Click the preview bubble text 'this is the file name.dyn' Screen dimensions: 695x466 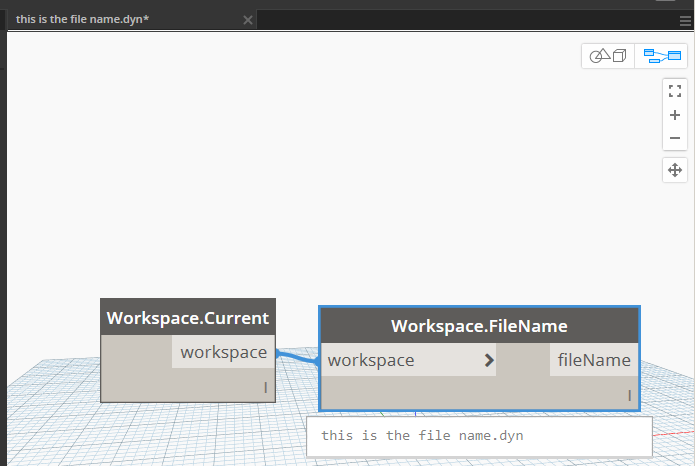422,436
